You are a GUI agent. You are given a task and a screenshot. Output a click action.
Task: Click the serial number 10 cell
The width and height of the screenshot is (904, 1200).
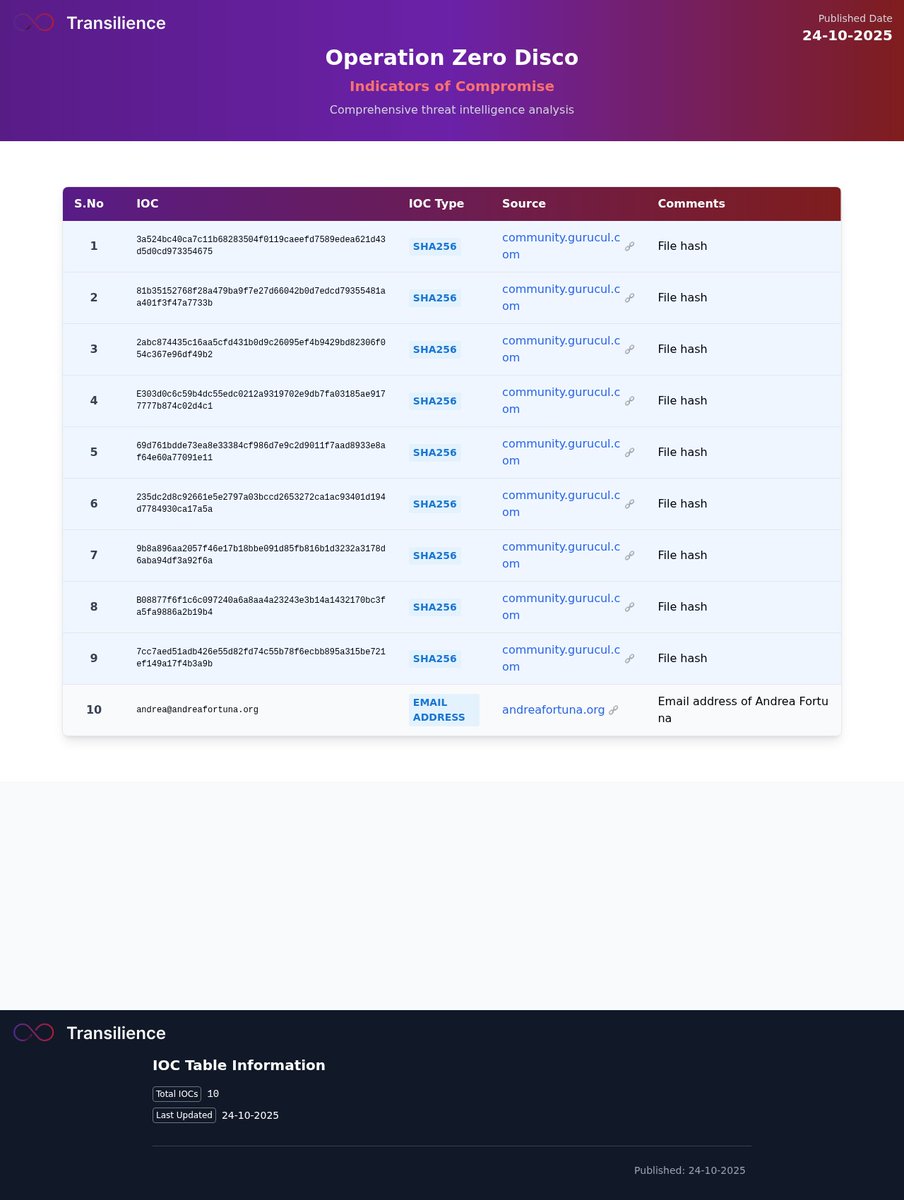point(94,710)
